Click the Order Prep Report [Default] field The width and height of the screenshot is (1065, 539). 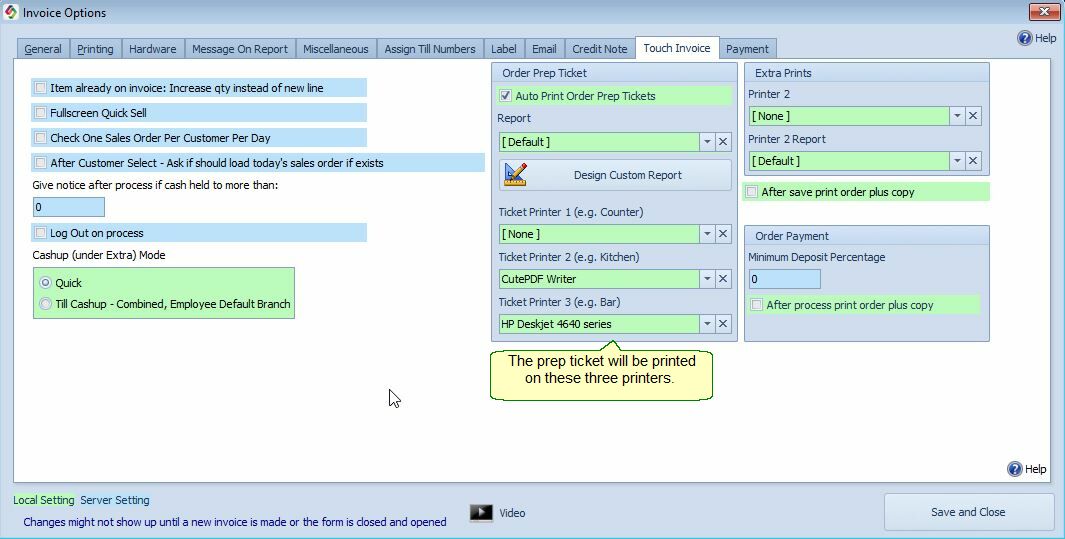pyautogui.click(x=599, y=142)
